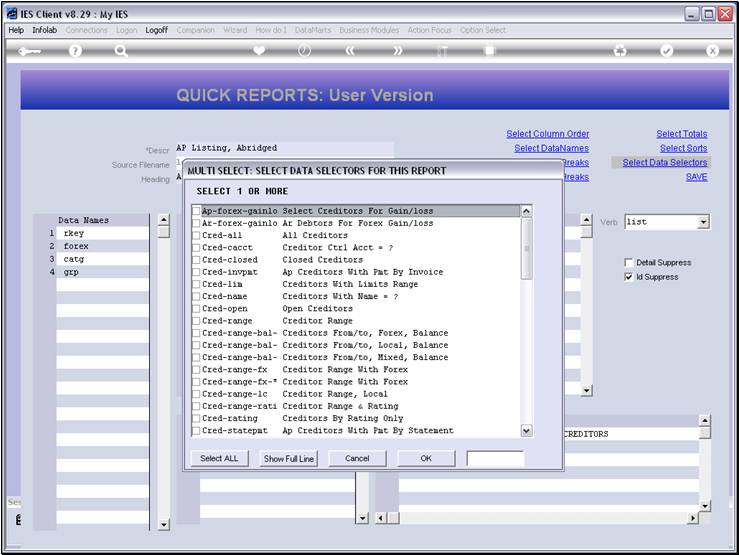Tick the Ap-forex-gainlo checkbox
Viewport: 739px width, 555px height.
[x=196, y=211]
